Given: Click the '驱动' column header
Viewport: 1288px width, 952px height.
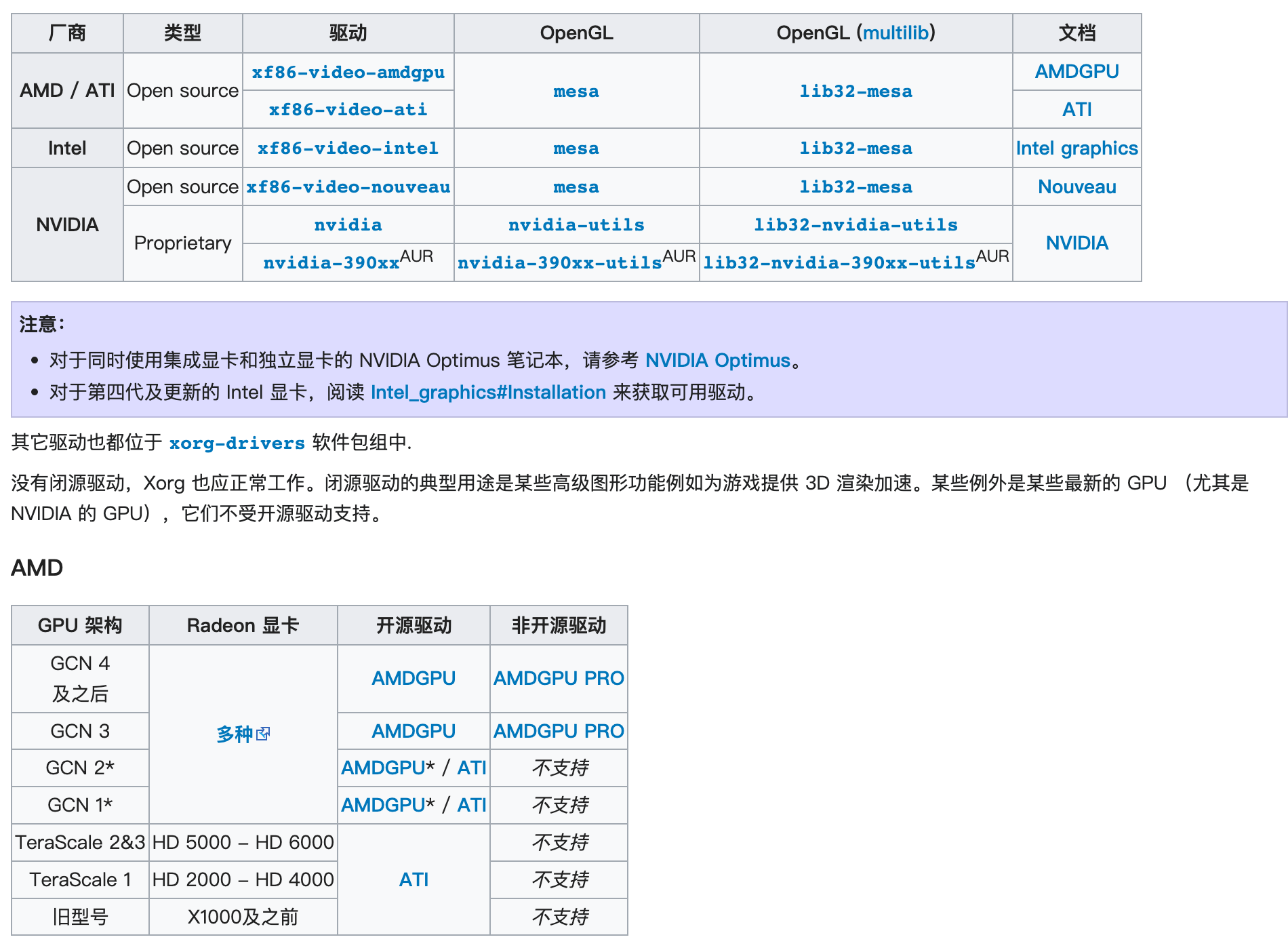Looking at the screenshot, I should pos(348,33).
